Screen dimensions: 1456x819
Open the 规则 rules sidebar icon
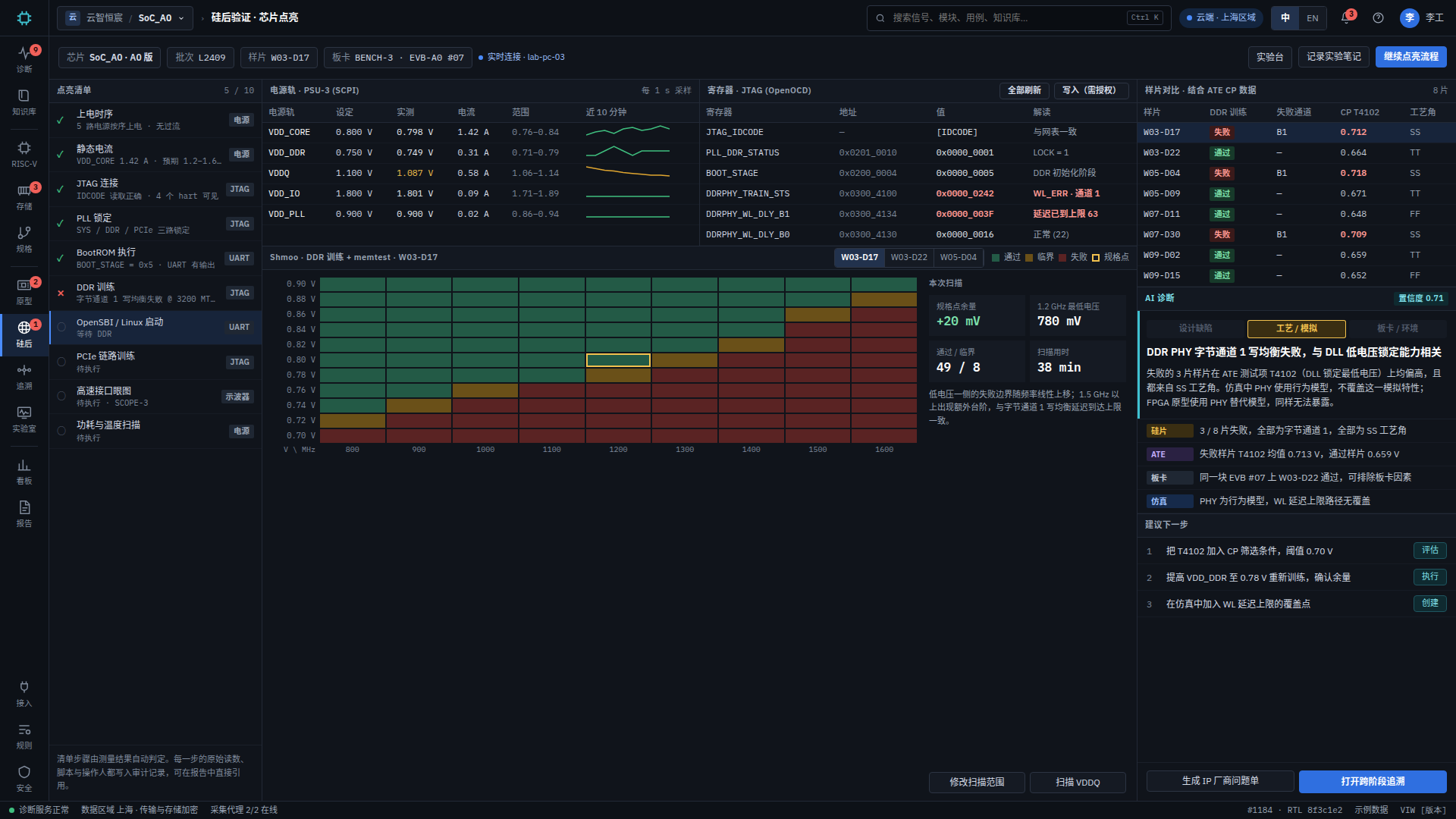[24, 736]
